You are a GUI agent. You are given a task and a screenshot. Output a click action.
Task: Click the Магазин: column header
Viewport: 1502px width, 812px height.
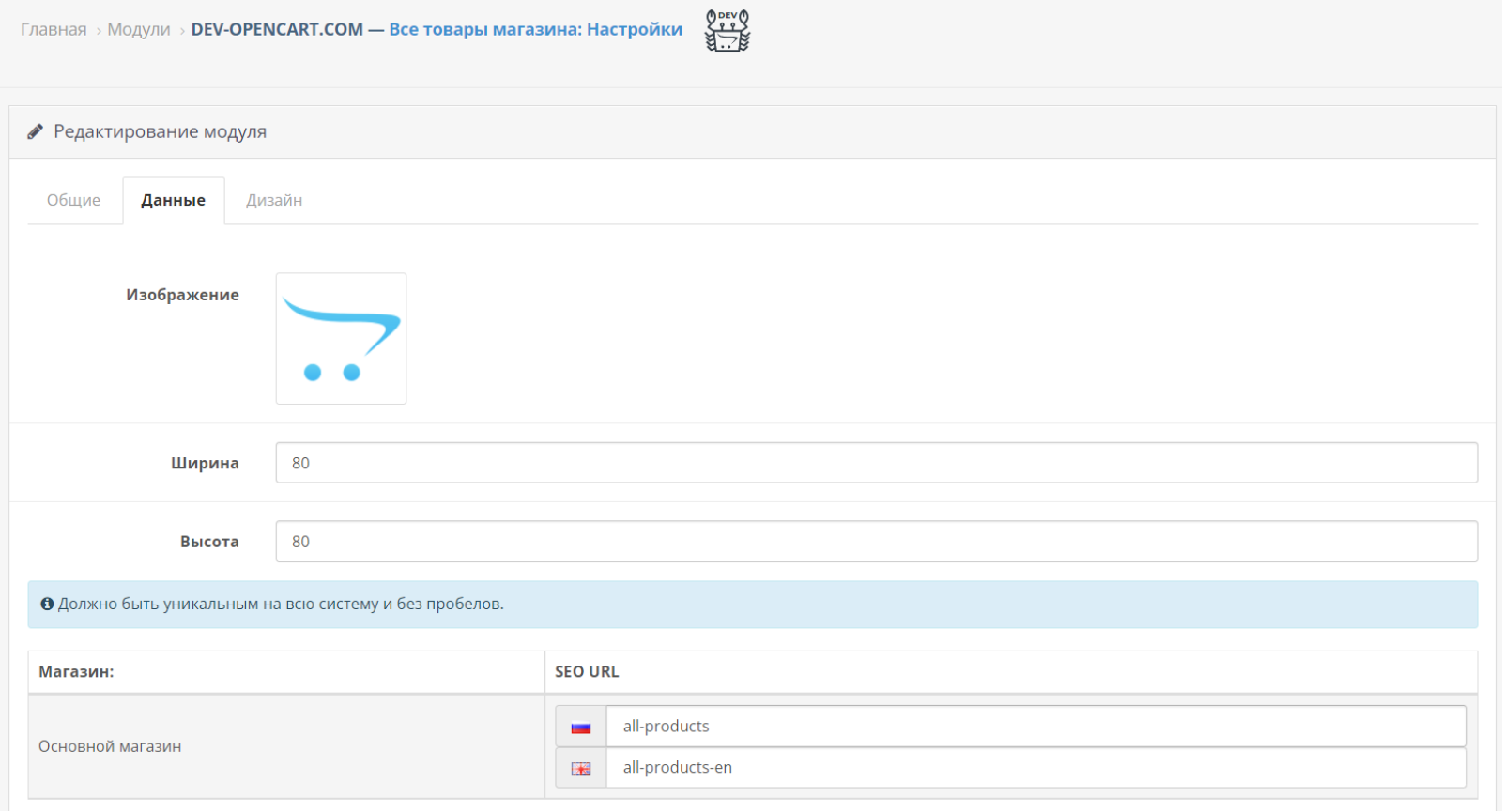tap(76, 672)
